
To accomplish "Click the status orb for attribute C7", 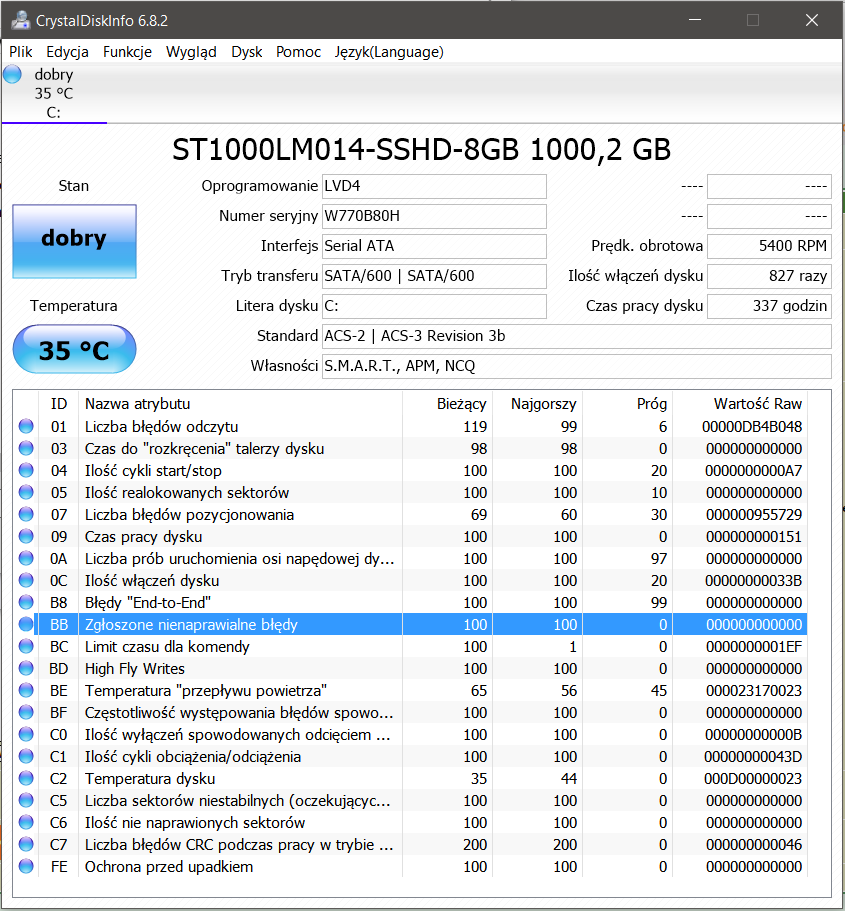I will [x=26, y=845].
